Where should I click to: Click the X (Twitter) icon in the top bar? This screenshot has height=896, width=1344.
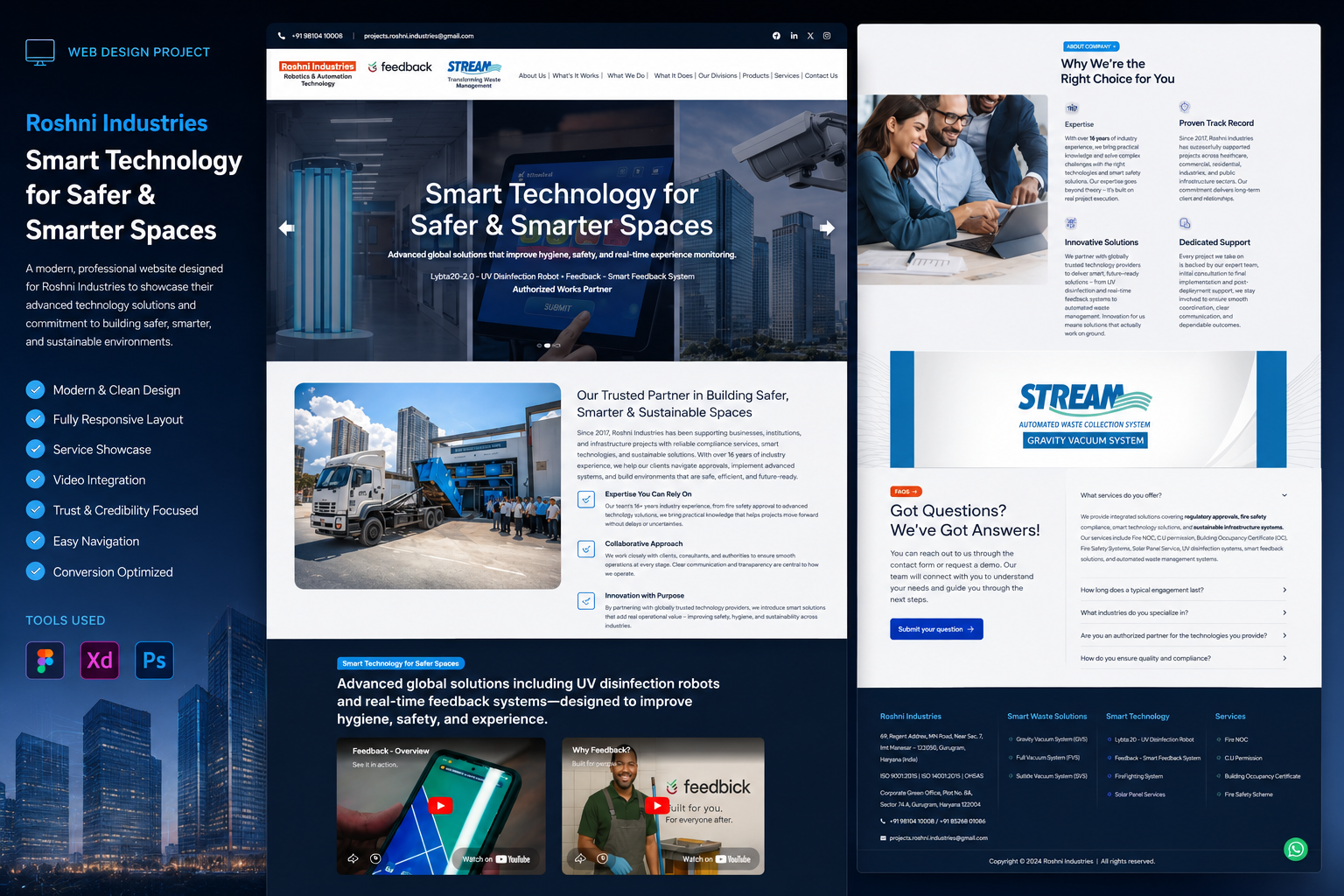pos(810,36)
